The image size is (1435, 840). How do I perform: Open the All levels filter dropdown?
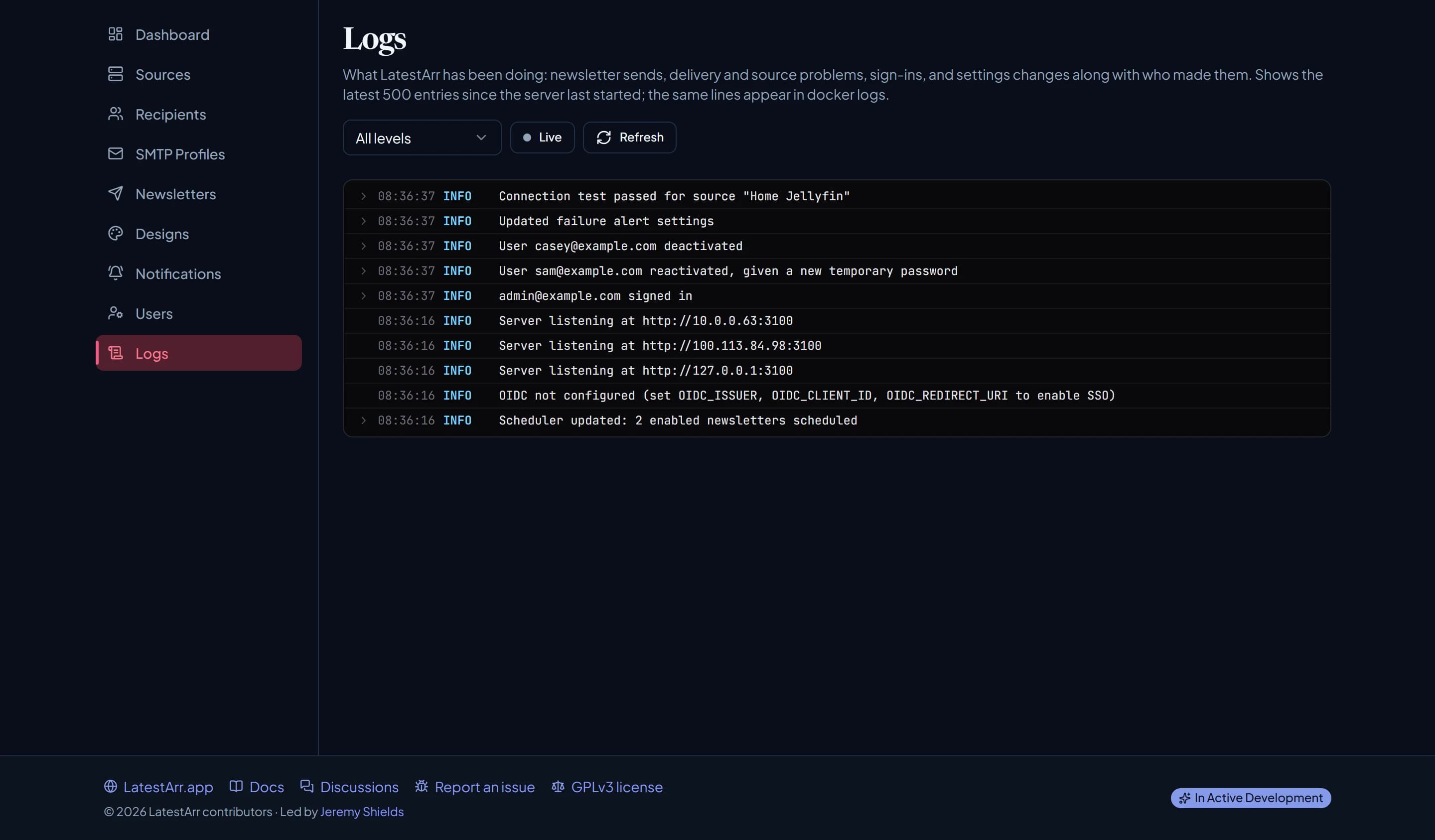[422, 137]
